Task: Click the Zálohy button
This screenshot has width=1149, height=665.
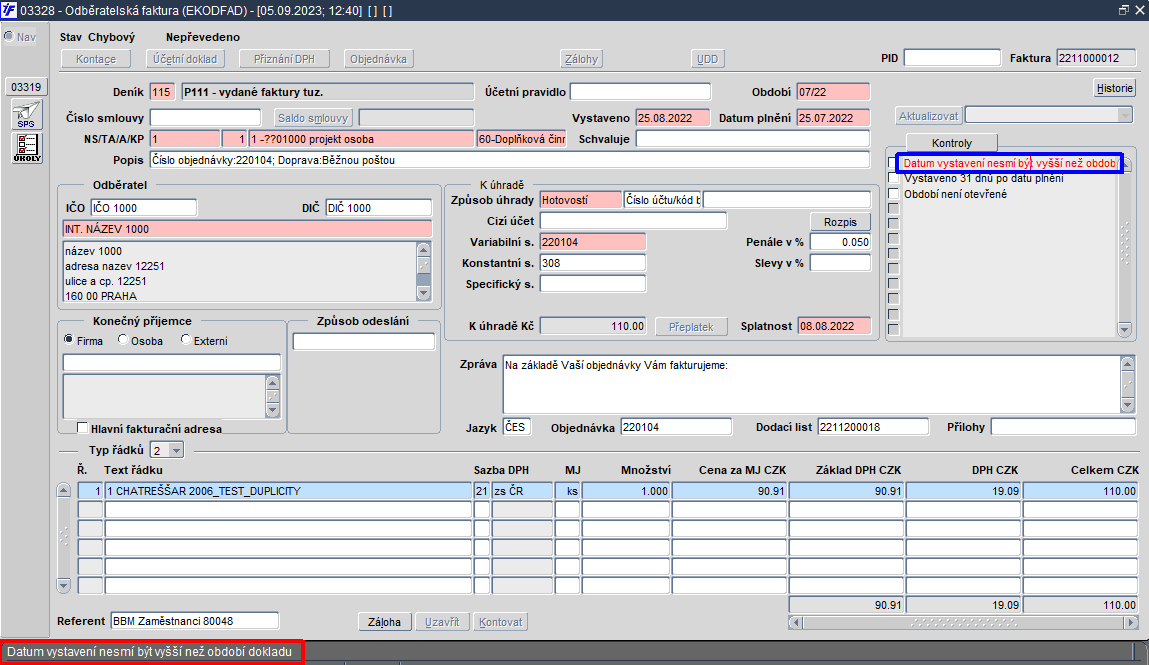Action: 581,59
